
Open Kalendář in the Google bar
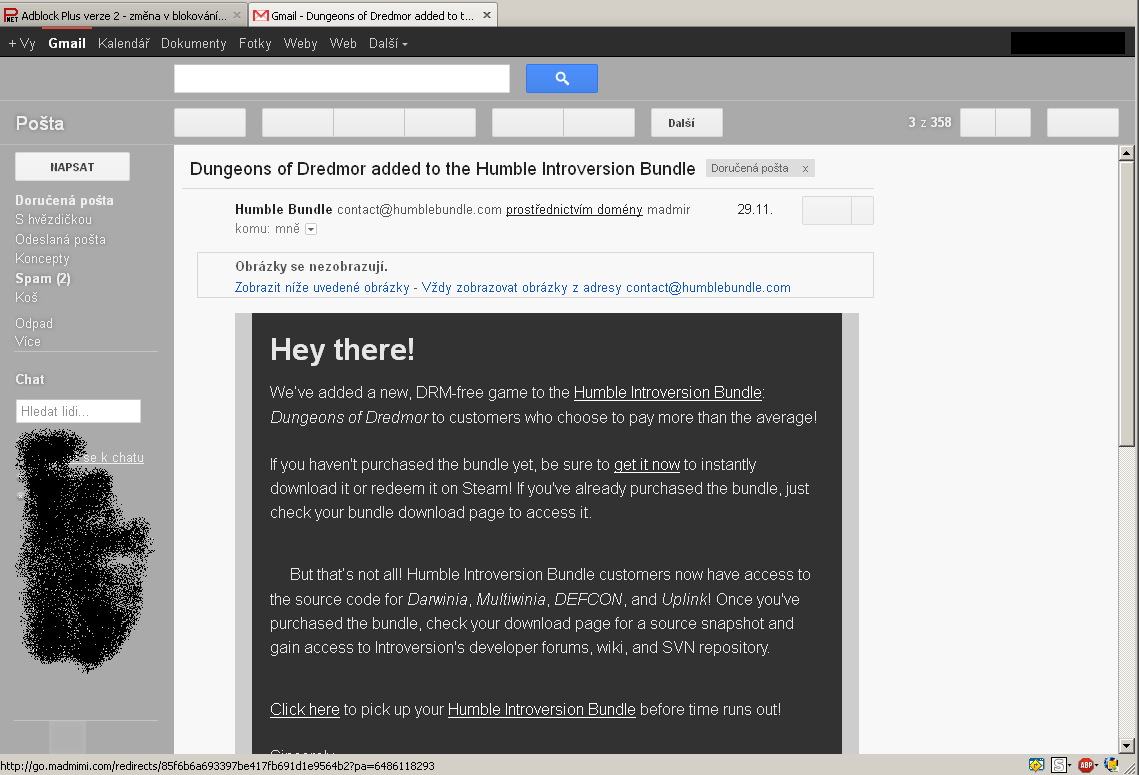pos(123,44)
